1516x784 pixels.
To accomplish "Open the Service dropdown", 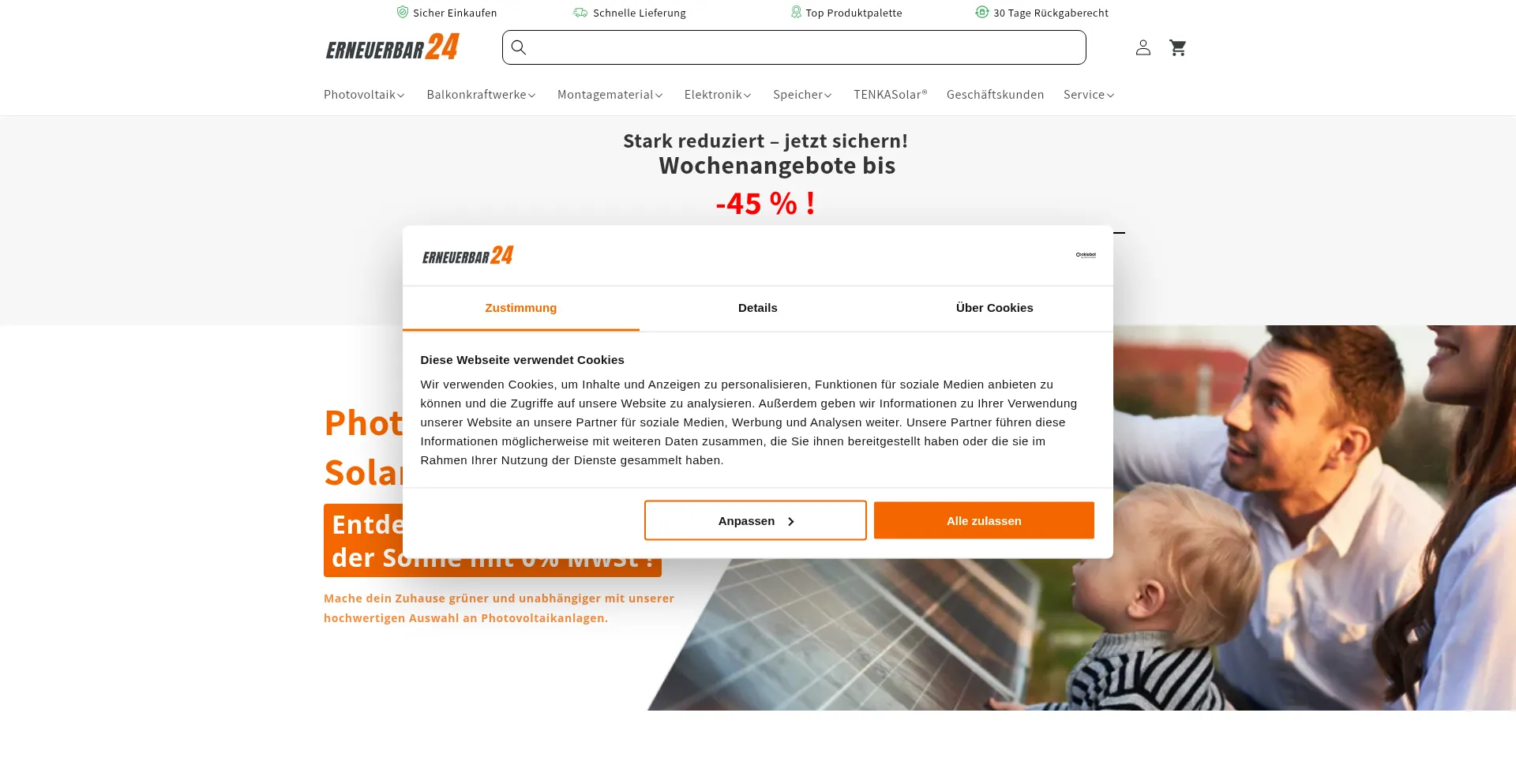I will coord(1089,95).
